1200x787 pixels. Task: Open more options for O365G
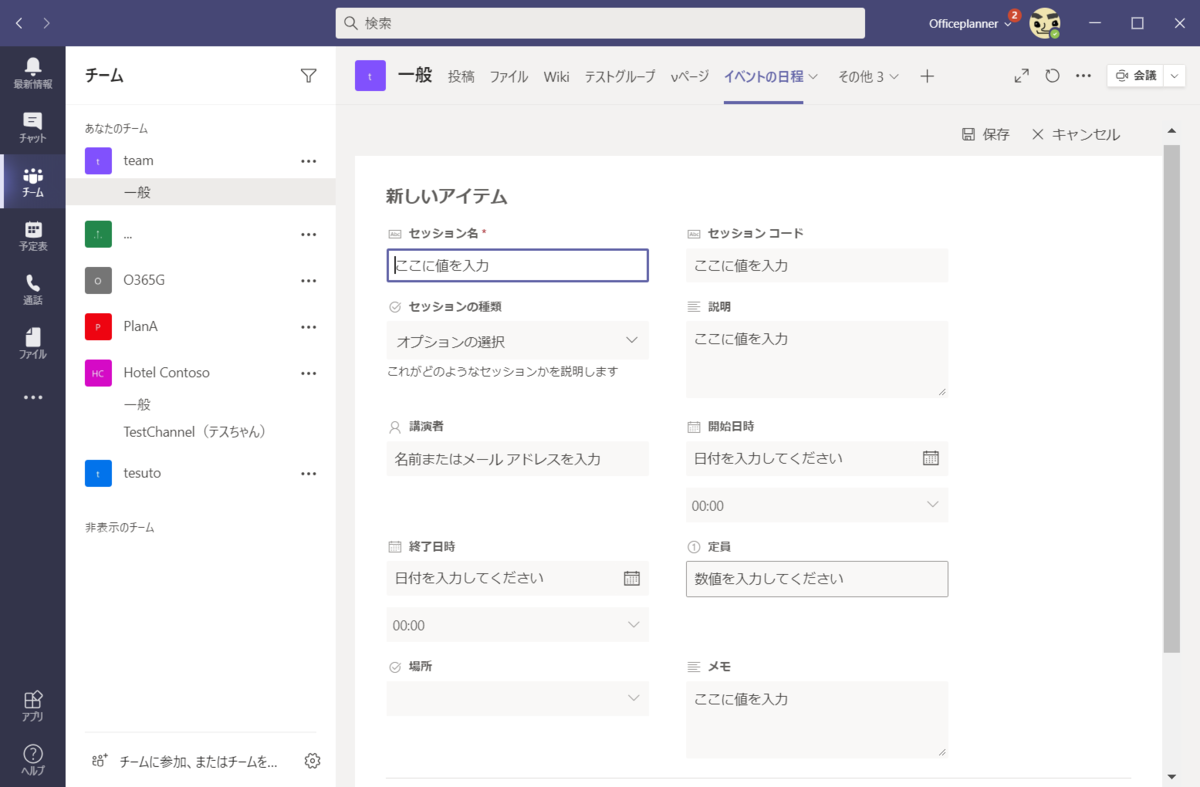coord(309,281)
